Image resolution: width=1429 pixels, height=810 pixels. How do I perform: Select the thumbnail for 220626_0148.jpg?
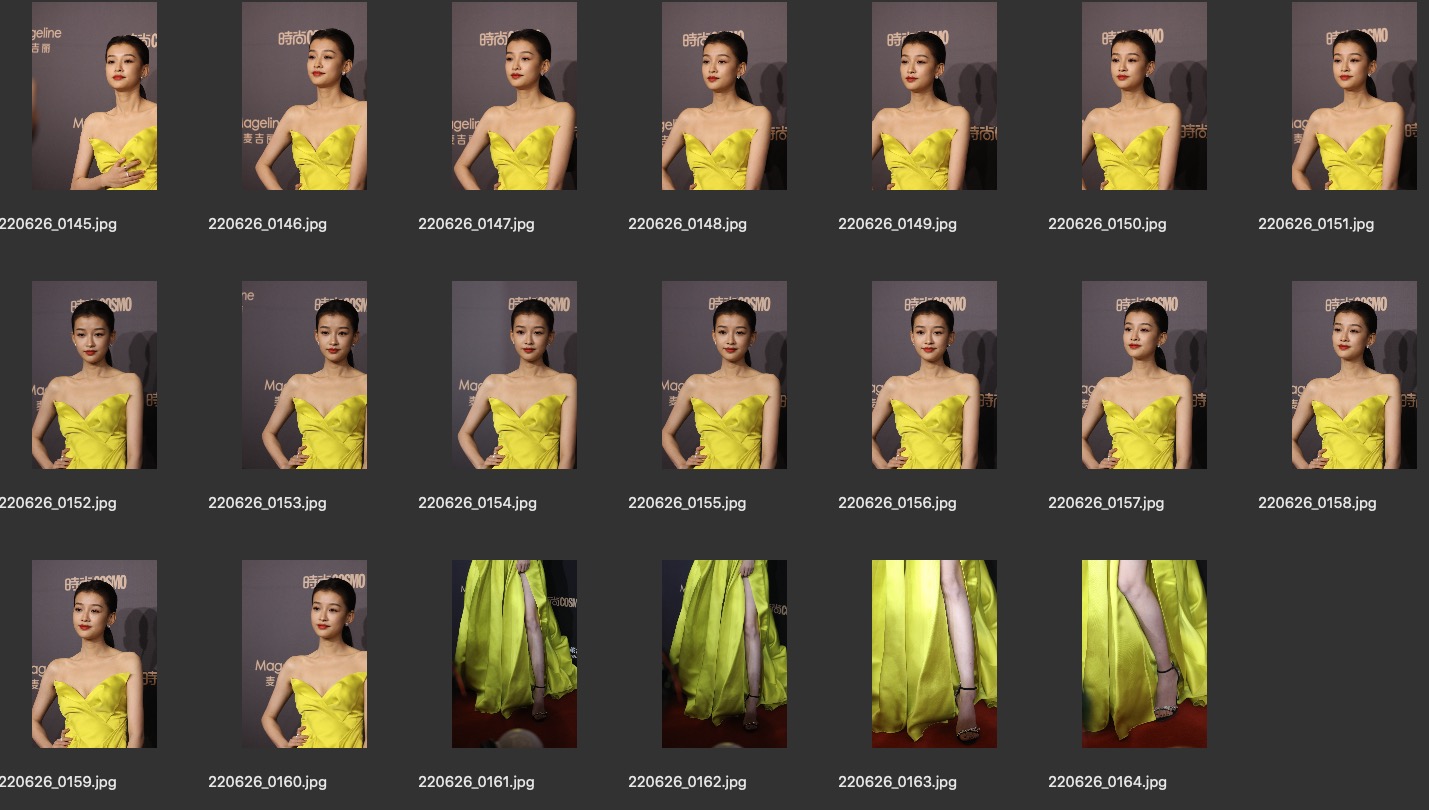tap(724, 96)
